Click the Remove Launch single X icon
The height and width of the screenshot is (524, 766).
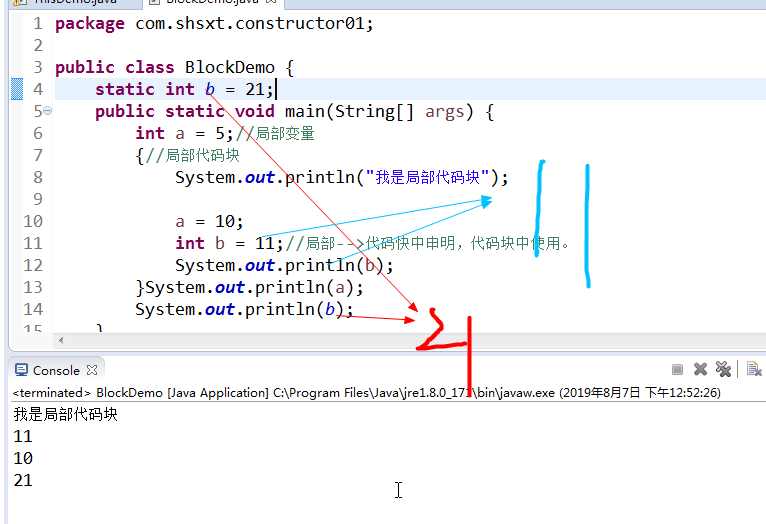point(700,369)
